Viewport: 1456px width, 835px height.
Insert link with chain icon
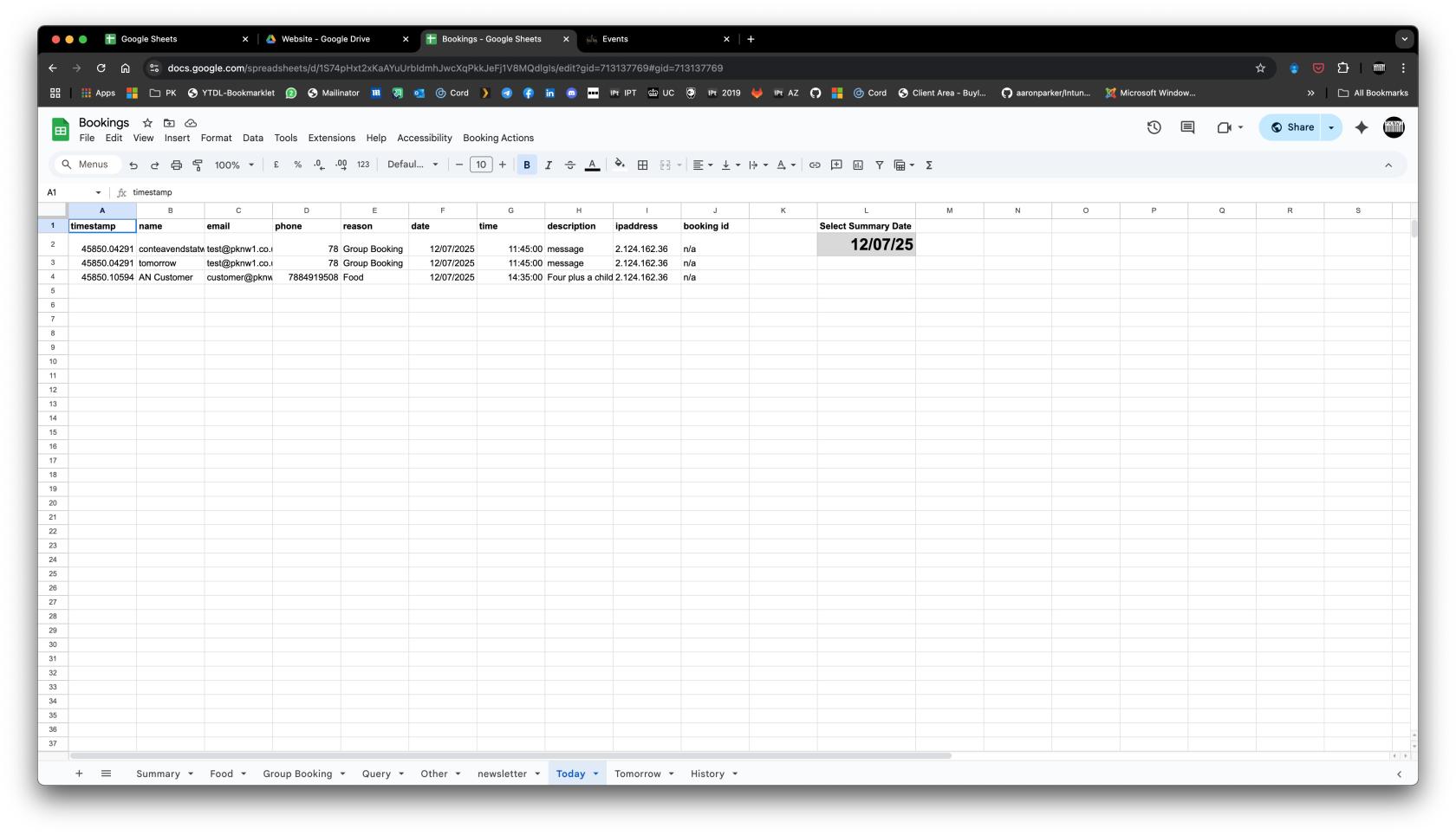click(815, 165)
